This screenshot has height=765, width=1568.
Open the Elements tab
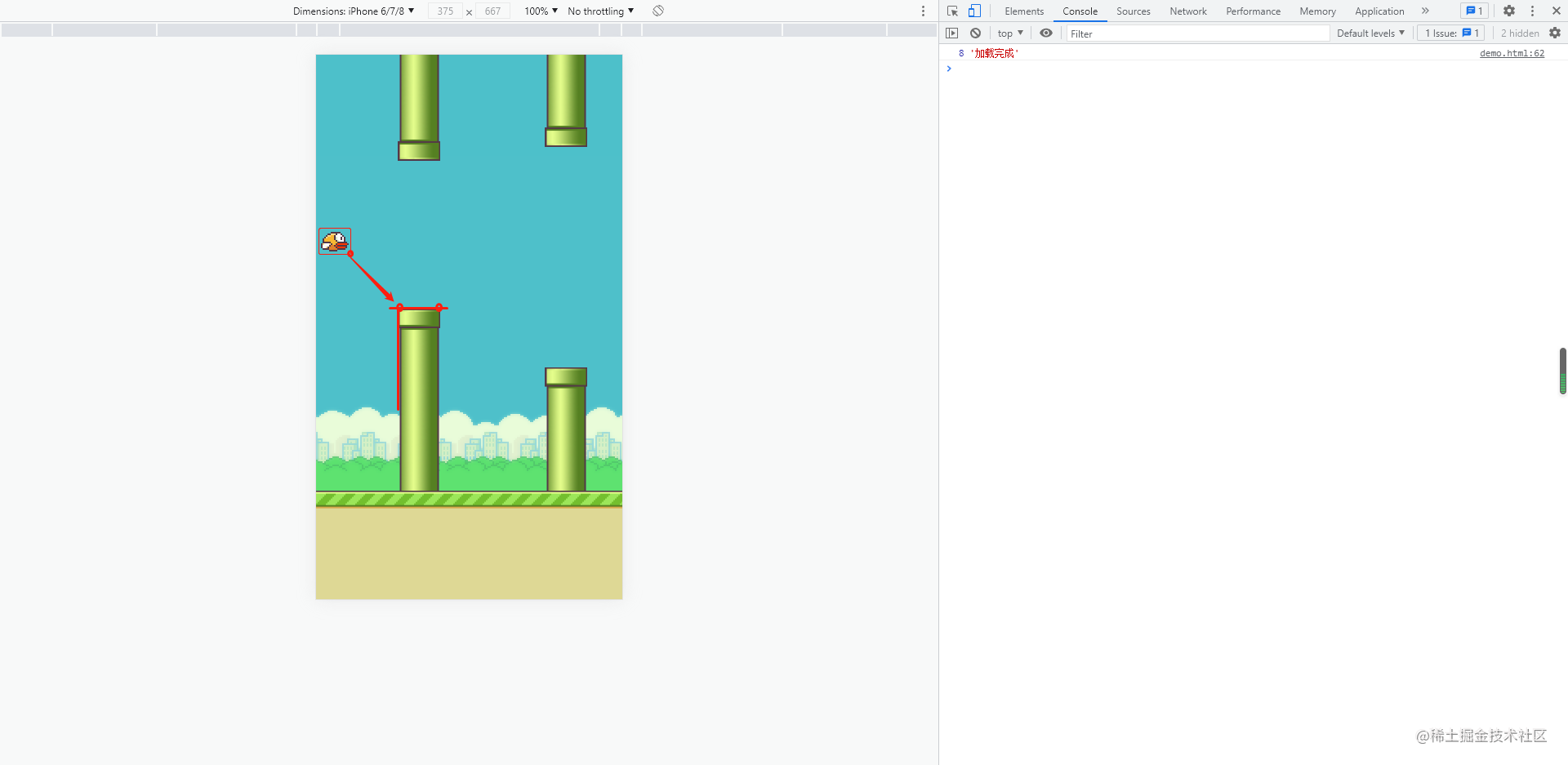tap(1024, 11)
